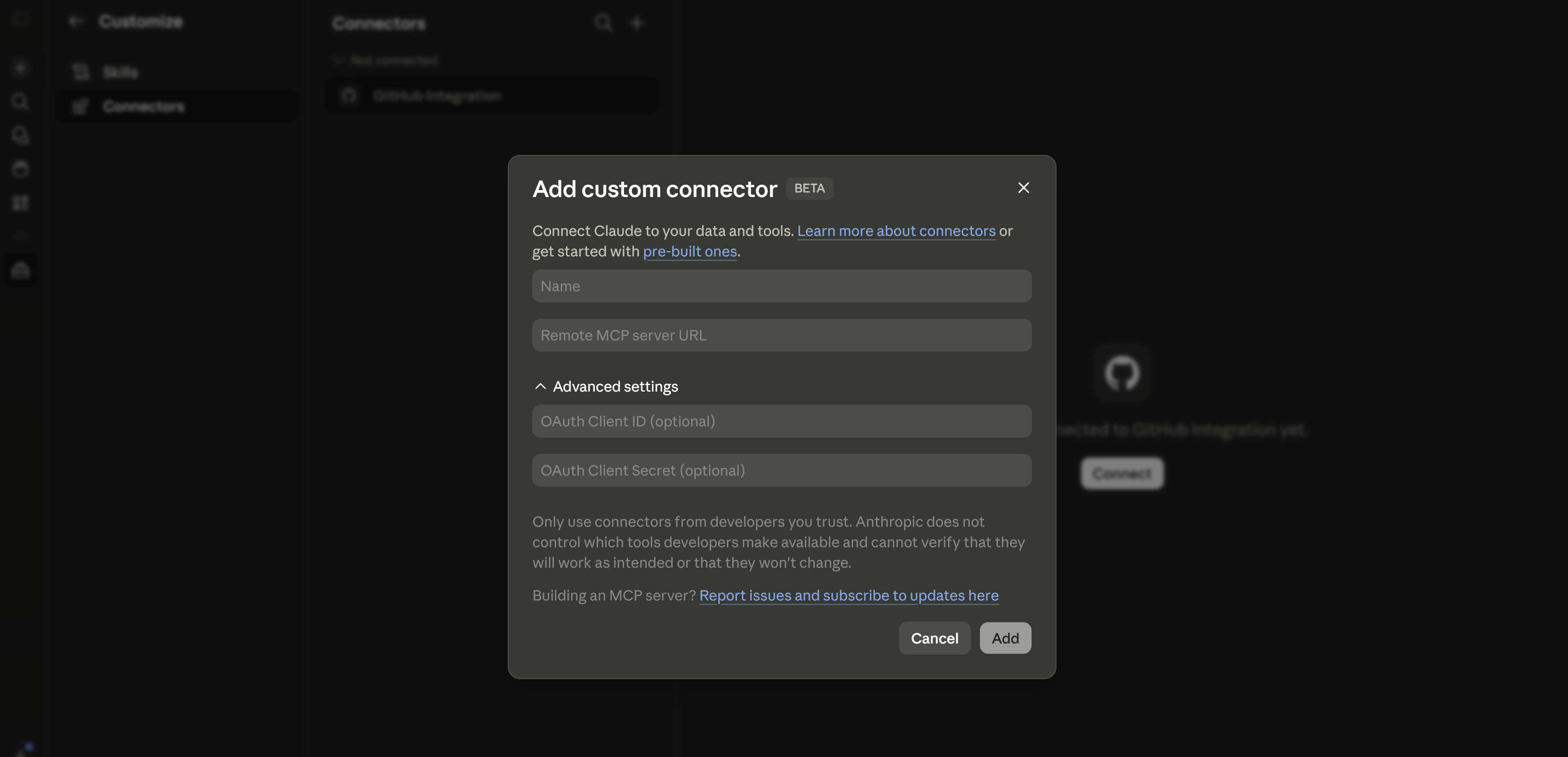
Task: Open highlighted toolbox icon in left rail
Action: click(x=21, y=270)
